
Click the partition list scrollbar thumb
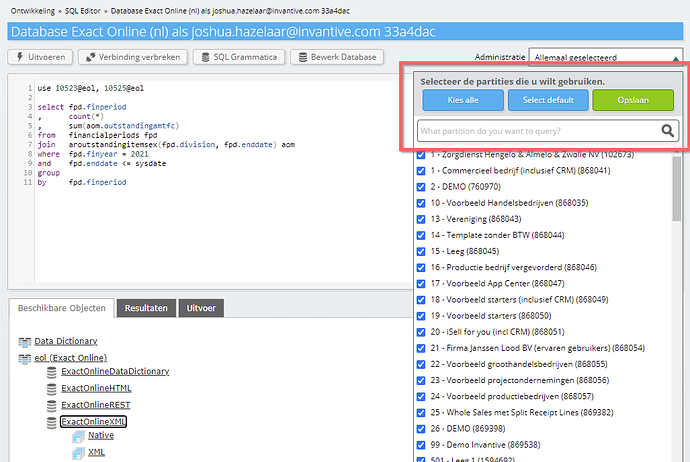[676, 188]
